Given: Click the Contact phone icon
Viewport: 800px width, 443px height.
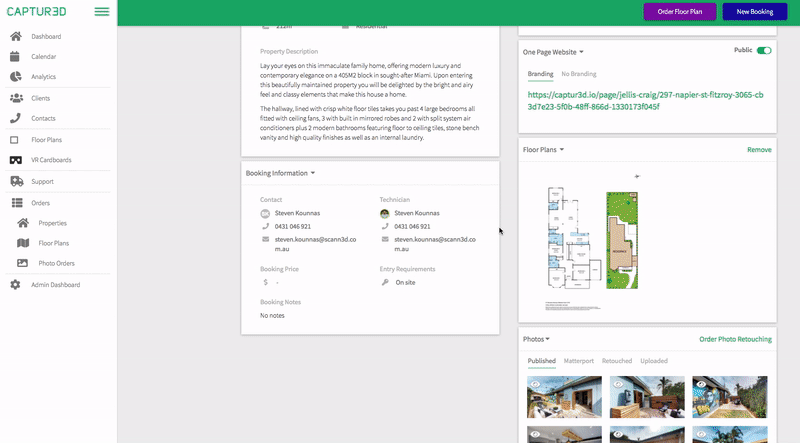Looking at the screenshot, I should tap(265, 226).
